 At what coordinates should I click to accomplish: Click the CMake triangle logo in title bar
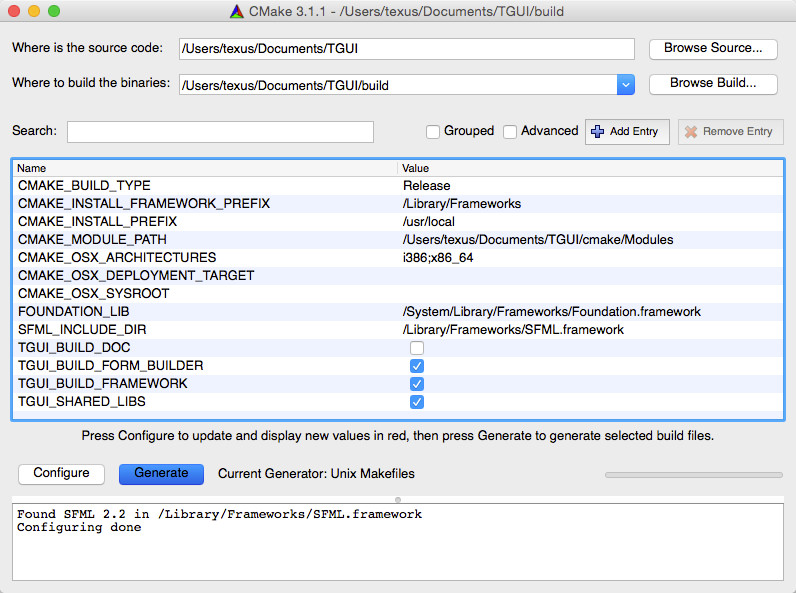point(237,11)
